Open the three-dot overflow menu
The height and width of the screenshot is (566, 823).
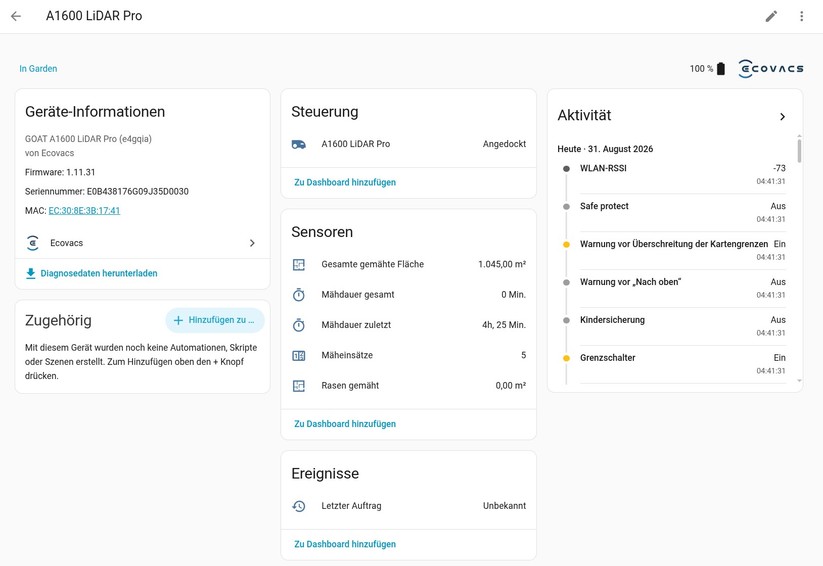801,16
